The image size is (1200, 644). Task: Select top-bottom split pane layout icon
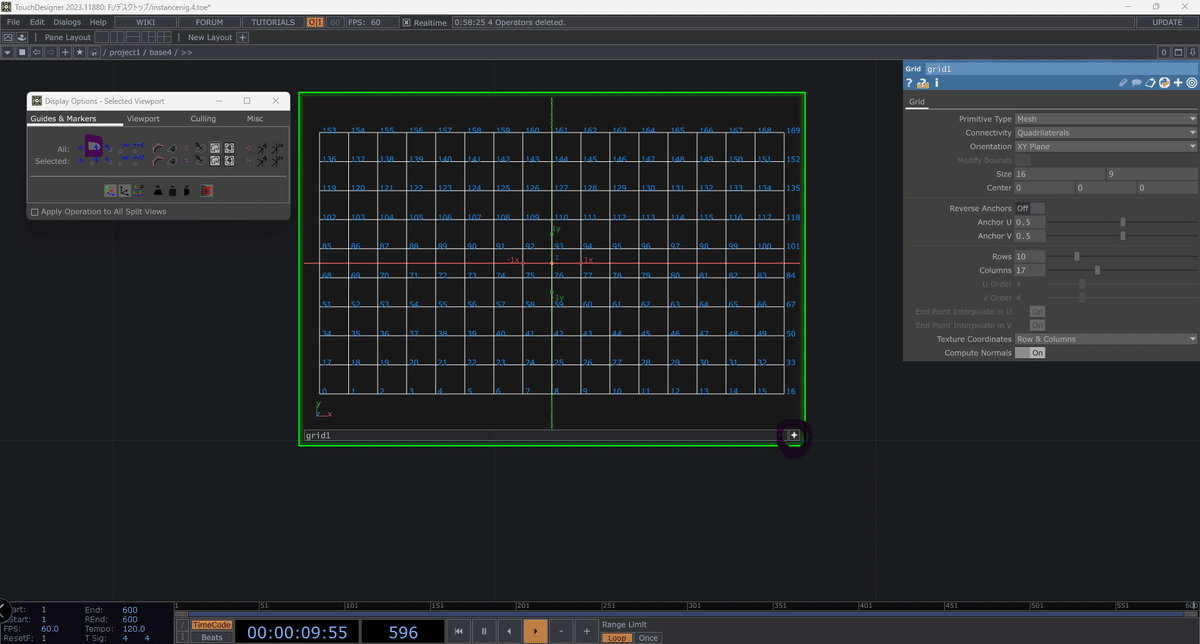133,37
